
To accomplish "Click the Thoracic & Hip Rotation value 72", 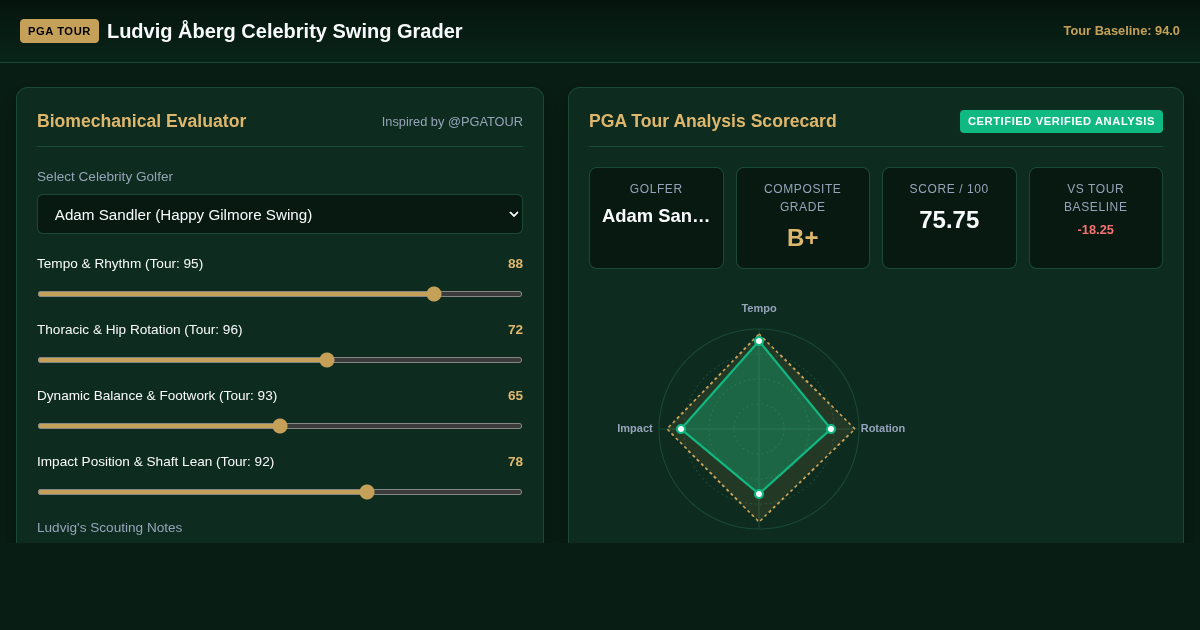I will coord(515,330).
